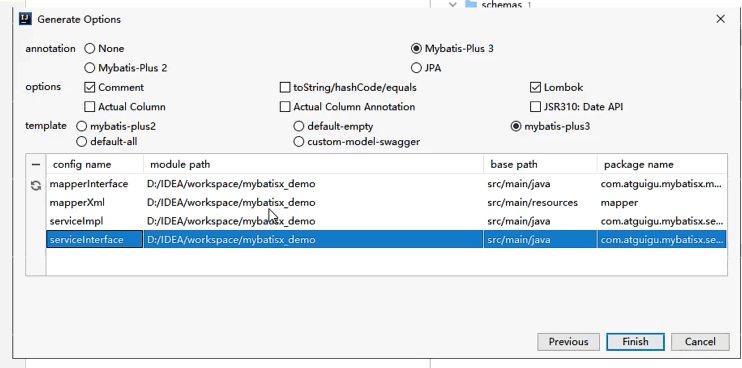Select the None annotation option
The width and height of the screenshot is (742, 368).
click(104, 49)
